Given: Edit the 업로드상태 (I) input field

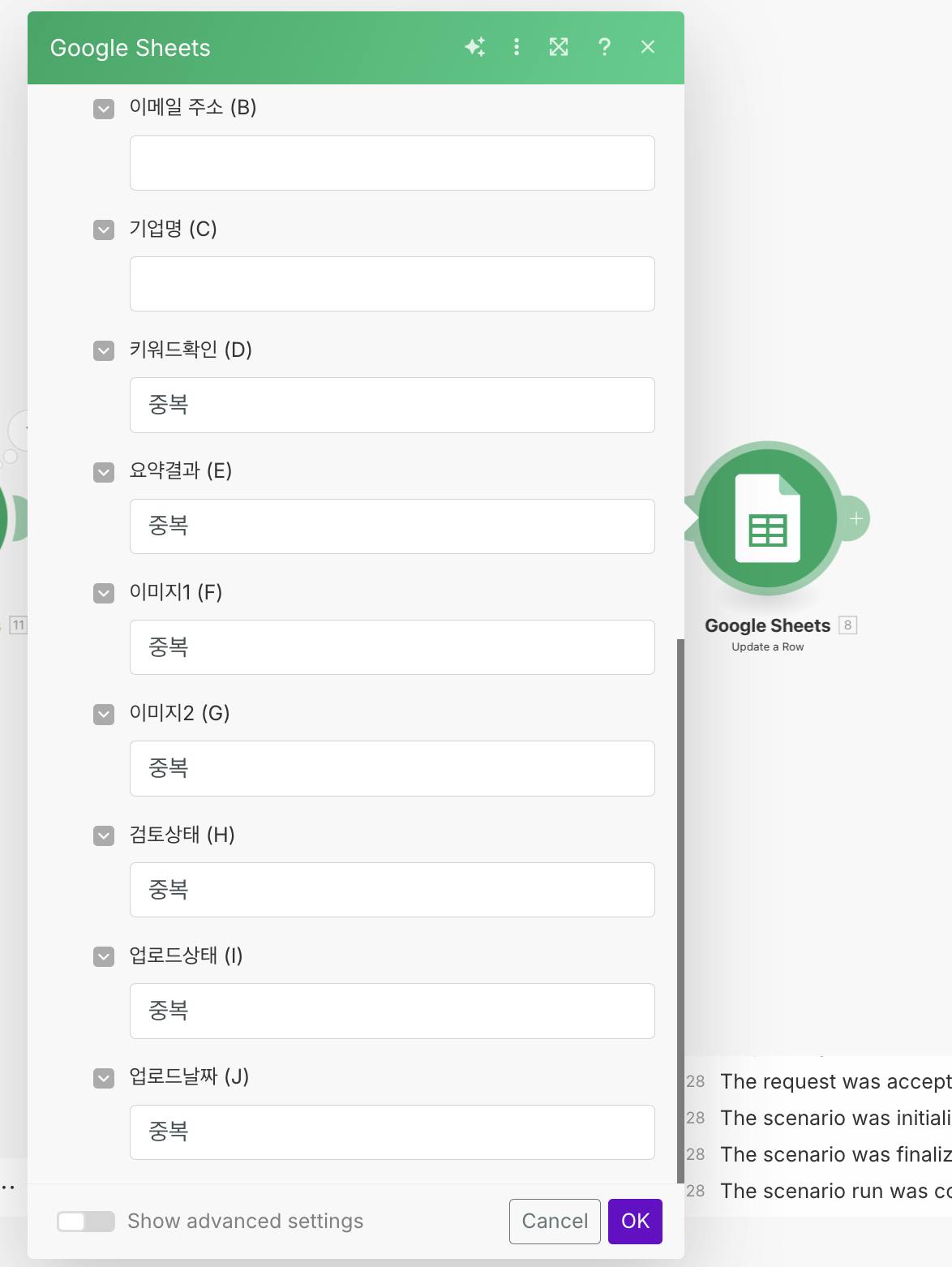Looking at the screenshot, I should tap(392, 1011).
